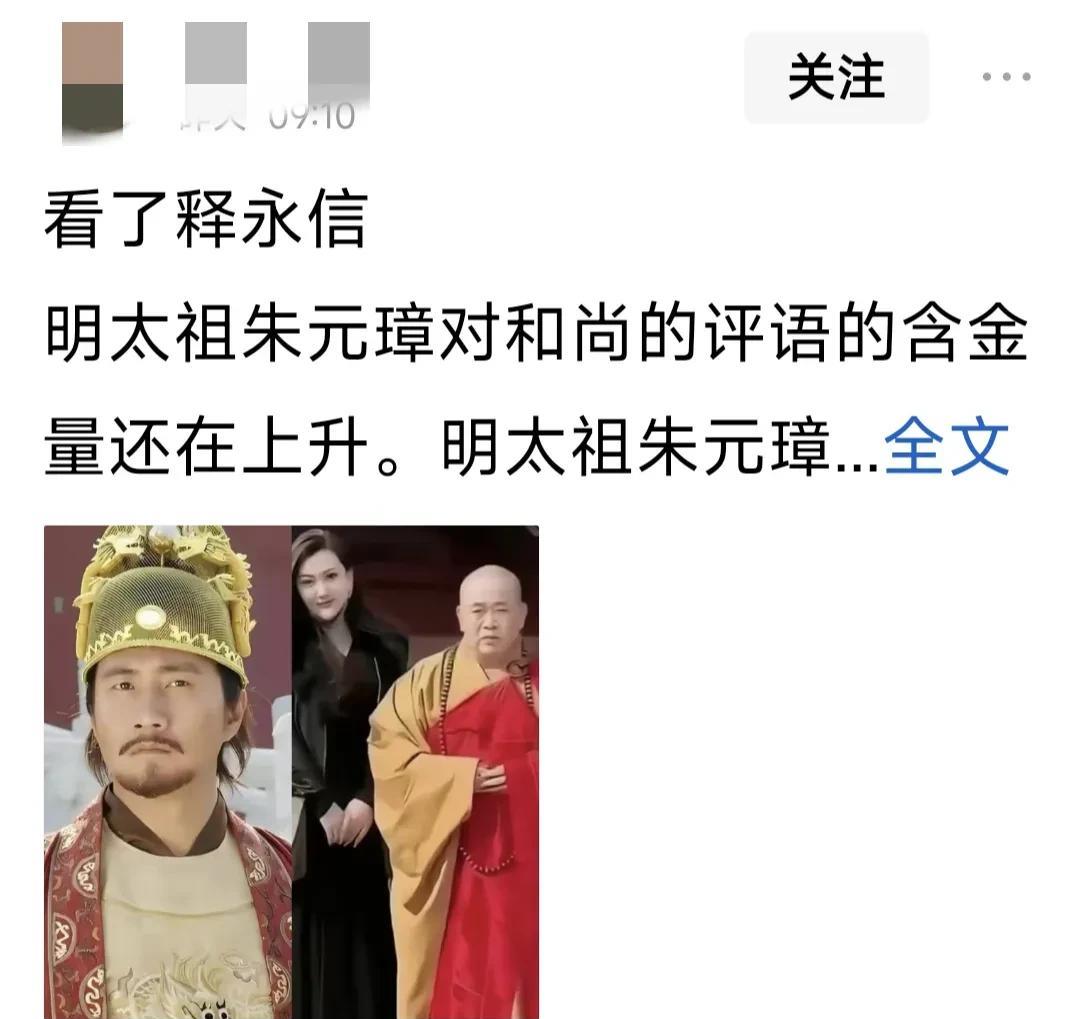Open the poster's blurred avatar
This screenshot has height=1019, width=1080.
pyautogui.click(x=92, y=81)
